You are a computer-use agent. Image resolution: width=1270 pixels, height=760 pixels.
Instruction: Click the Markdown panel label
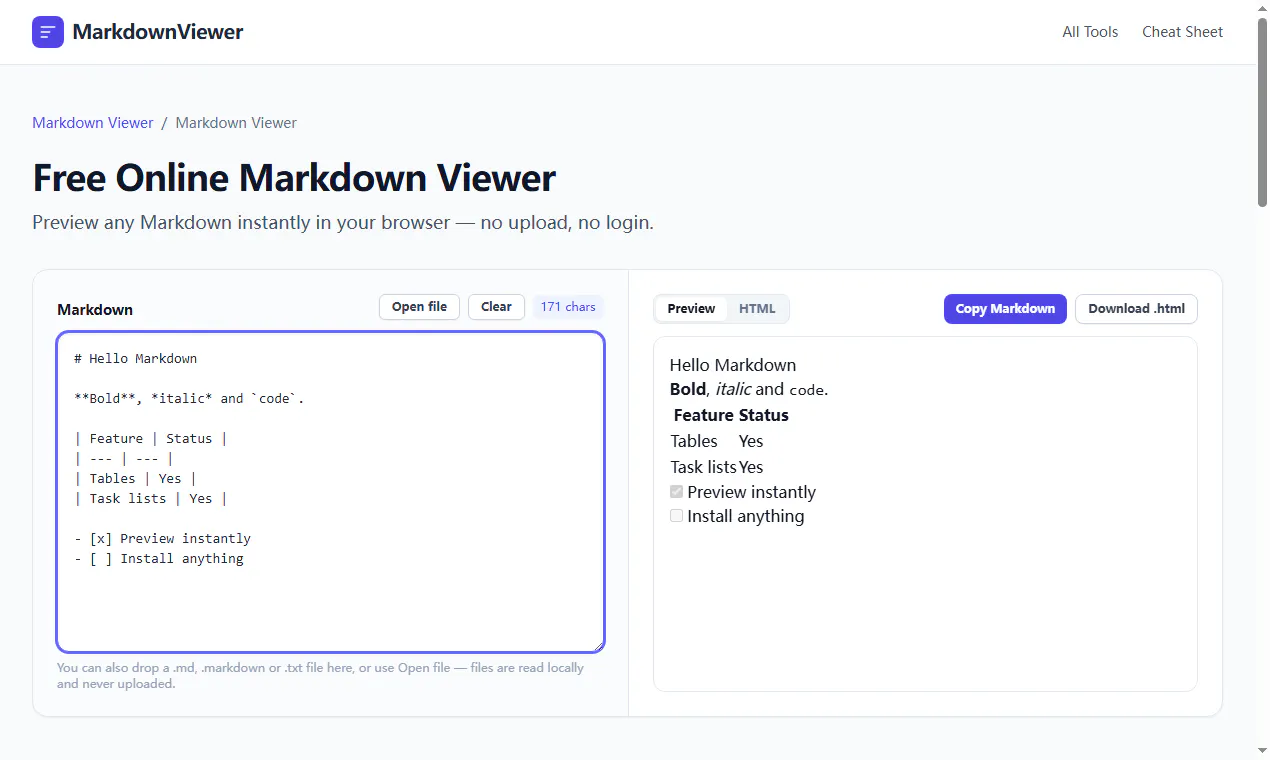click(95, 310)
